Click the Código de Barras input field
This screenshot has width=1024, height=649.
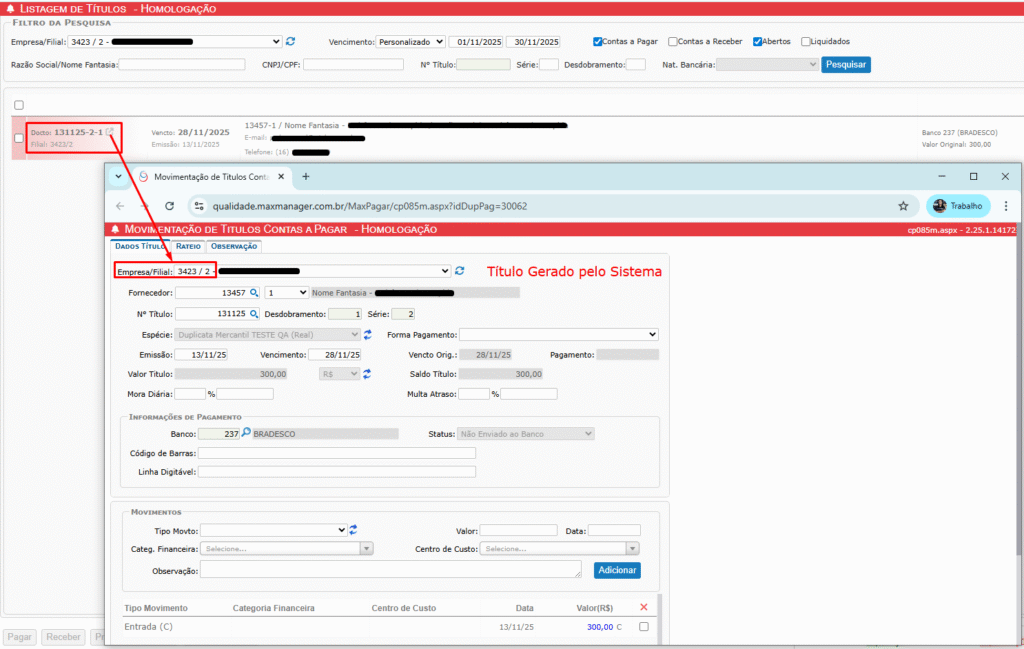pos(336,453)
